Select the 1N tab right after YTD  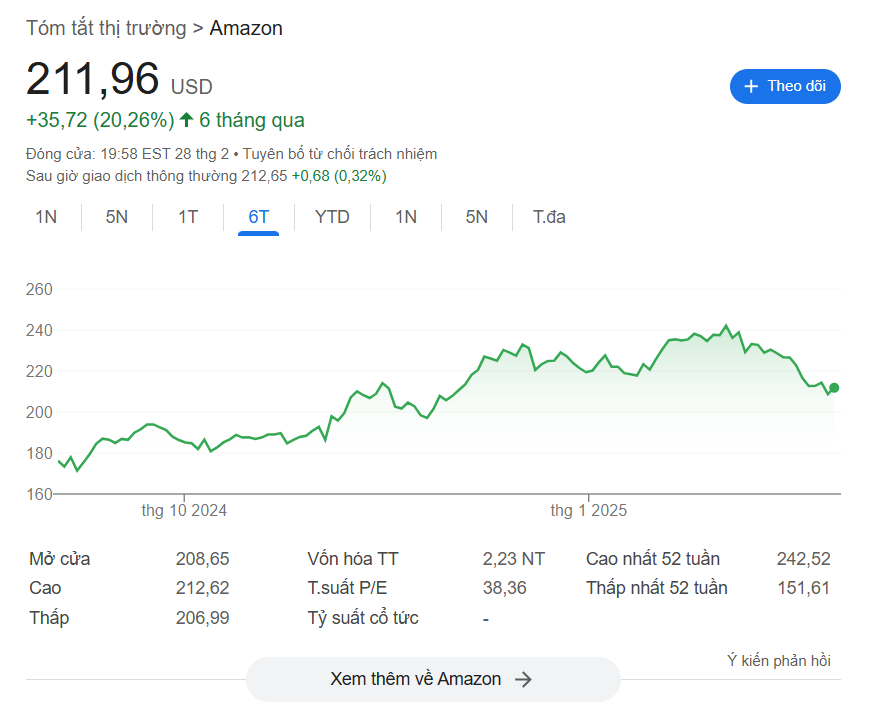tap(405, 217)
